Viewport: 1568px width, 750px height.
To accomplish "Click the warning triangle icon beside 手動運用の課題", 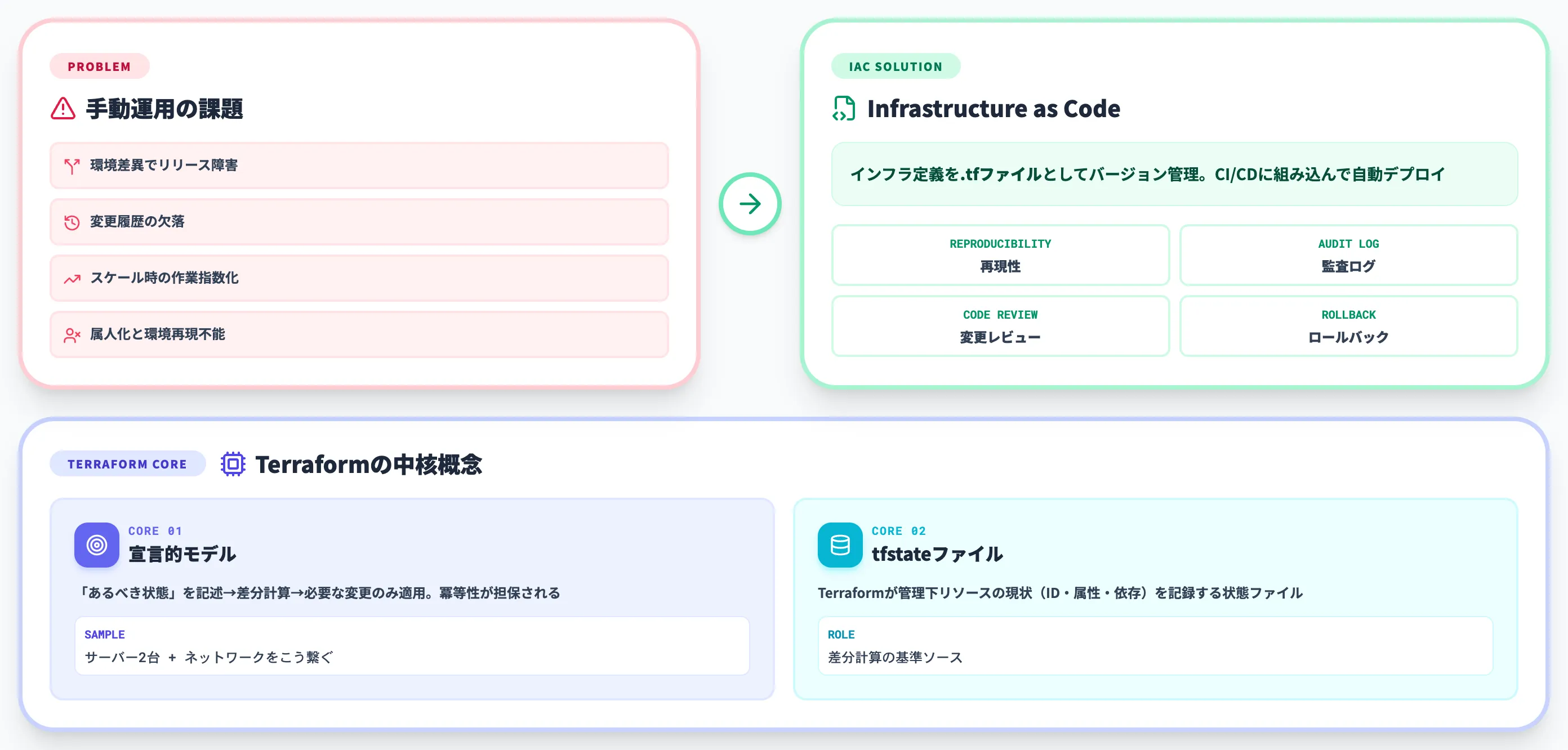I will pyautogui.click(x=63, y=108).
